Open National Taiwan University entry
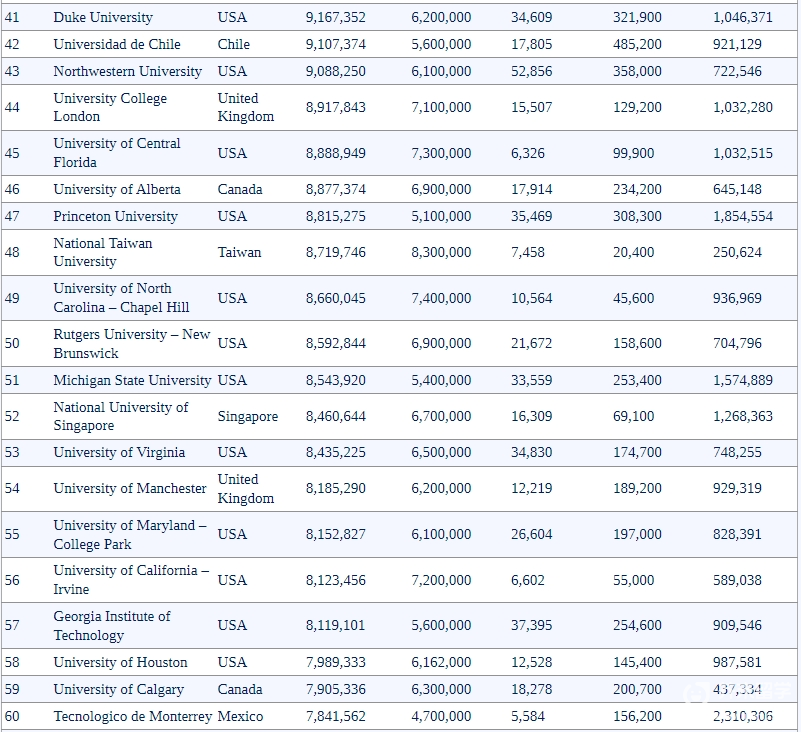 102,252
